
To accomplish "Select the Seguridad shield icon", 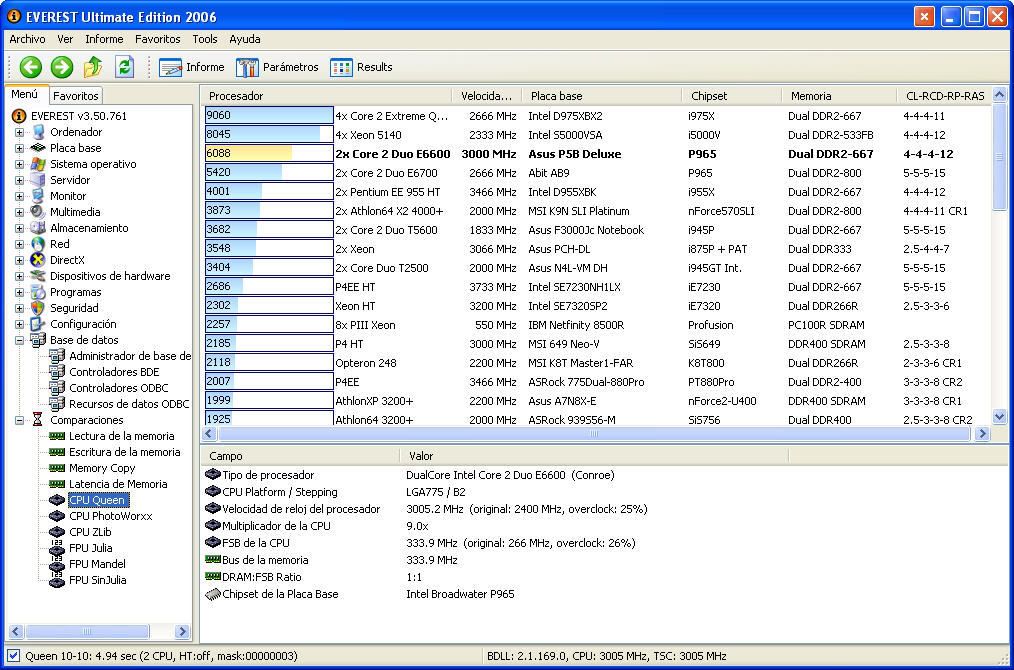I will click(38, 308).
